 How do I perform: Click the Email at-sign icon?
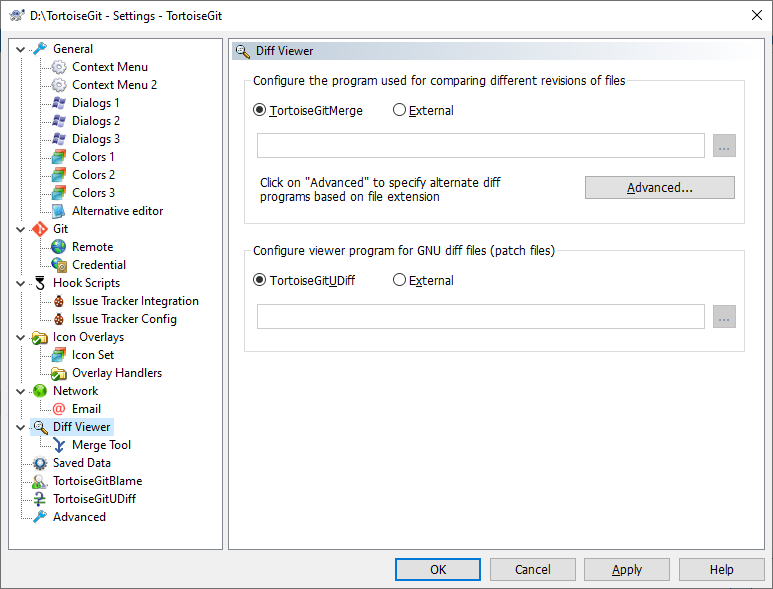pyautogui.click(x=59, y=409)
